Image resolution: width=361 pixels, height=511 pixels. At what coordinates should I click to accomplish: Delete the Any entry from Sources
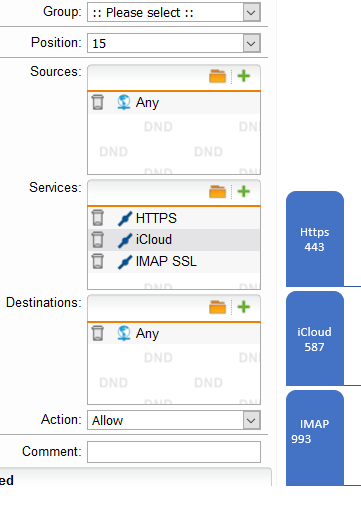click(x=98, y=102)
